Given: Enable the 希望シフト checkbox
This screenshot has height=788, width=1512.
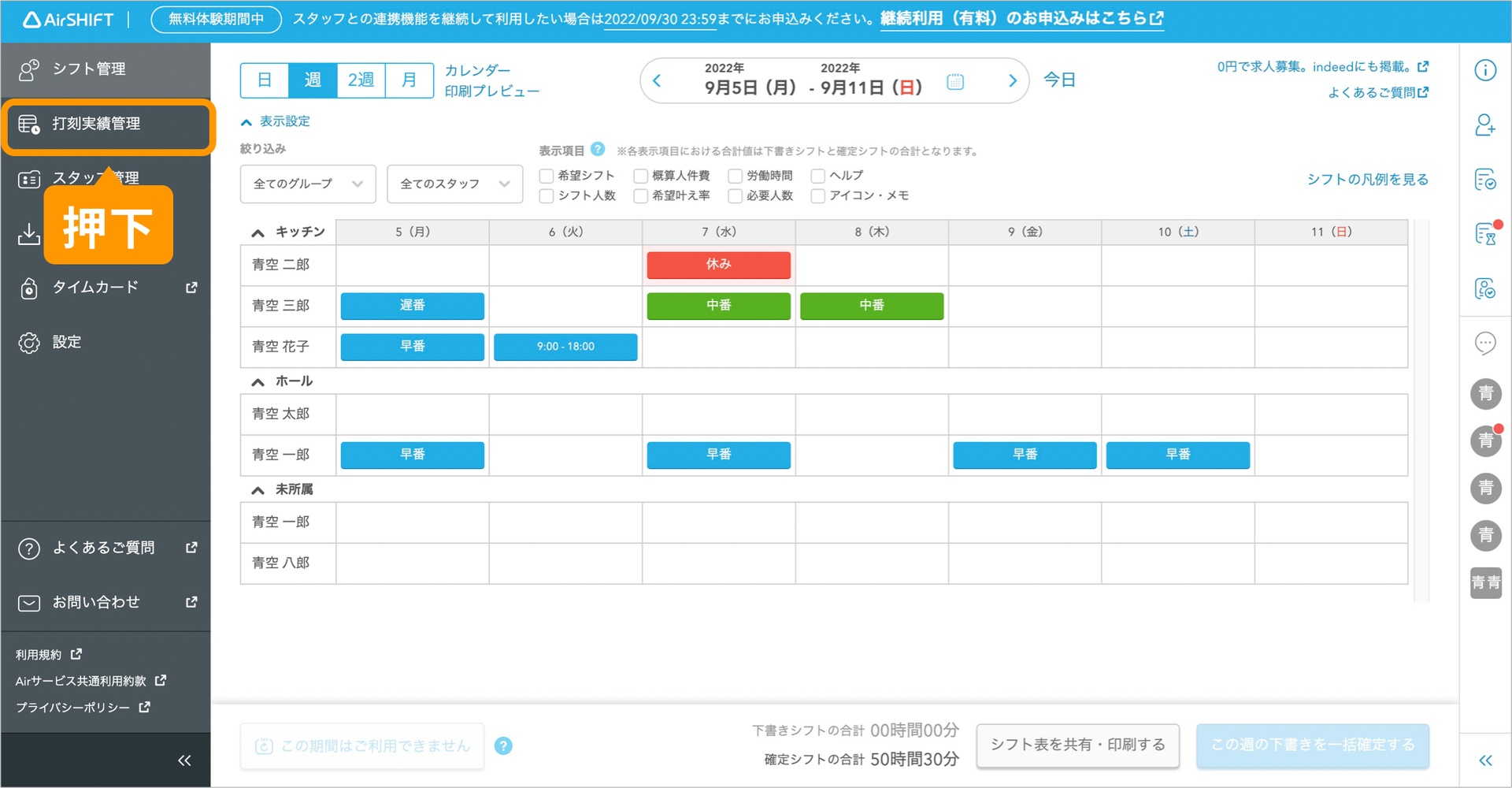Looking at the screenshot, I should click(547, 176).
